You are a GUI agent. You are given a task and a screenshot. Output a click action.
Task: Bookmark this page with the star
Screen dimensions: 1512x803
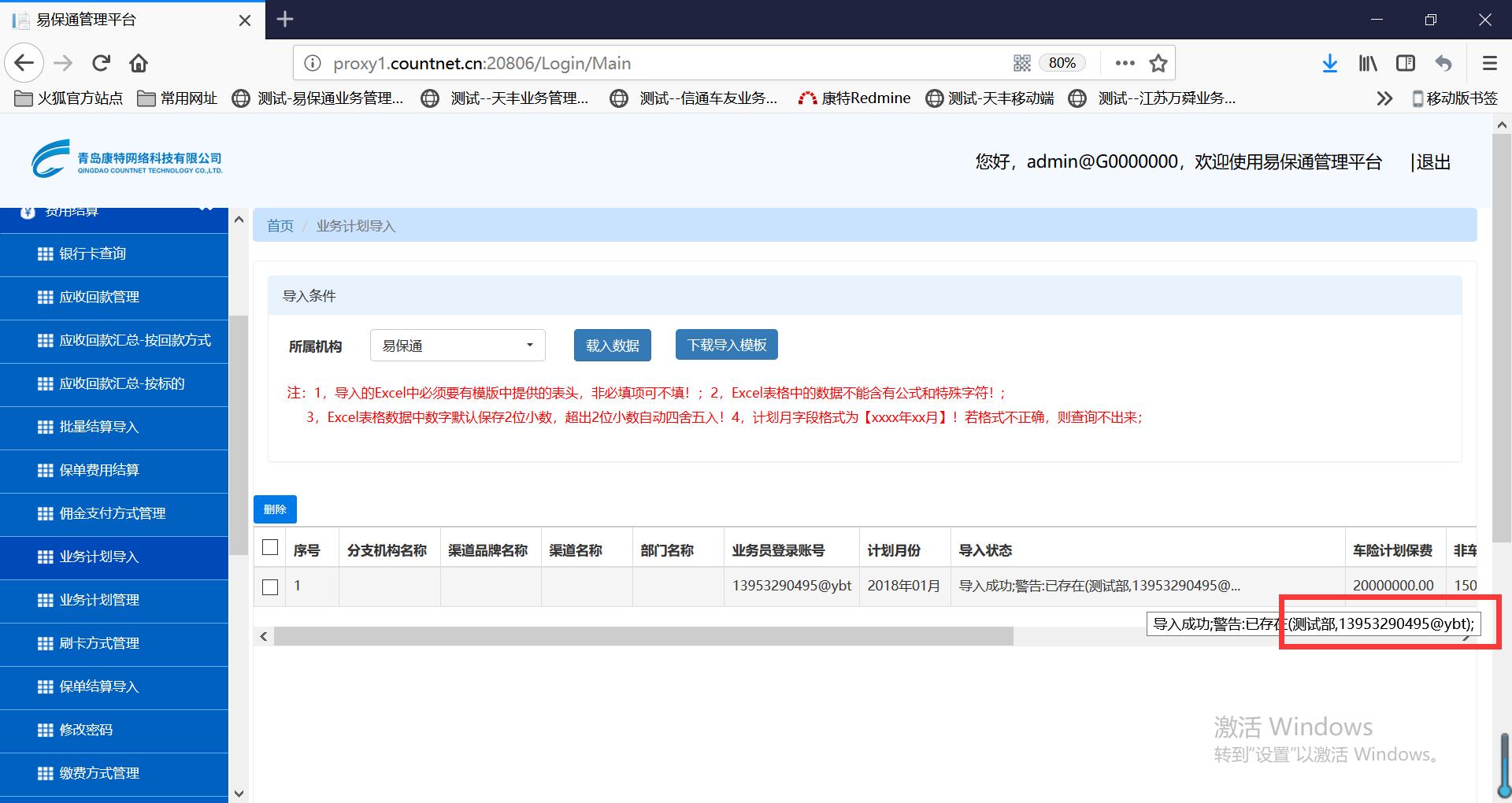click(1158, 63)
